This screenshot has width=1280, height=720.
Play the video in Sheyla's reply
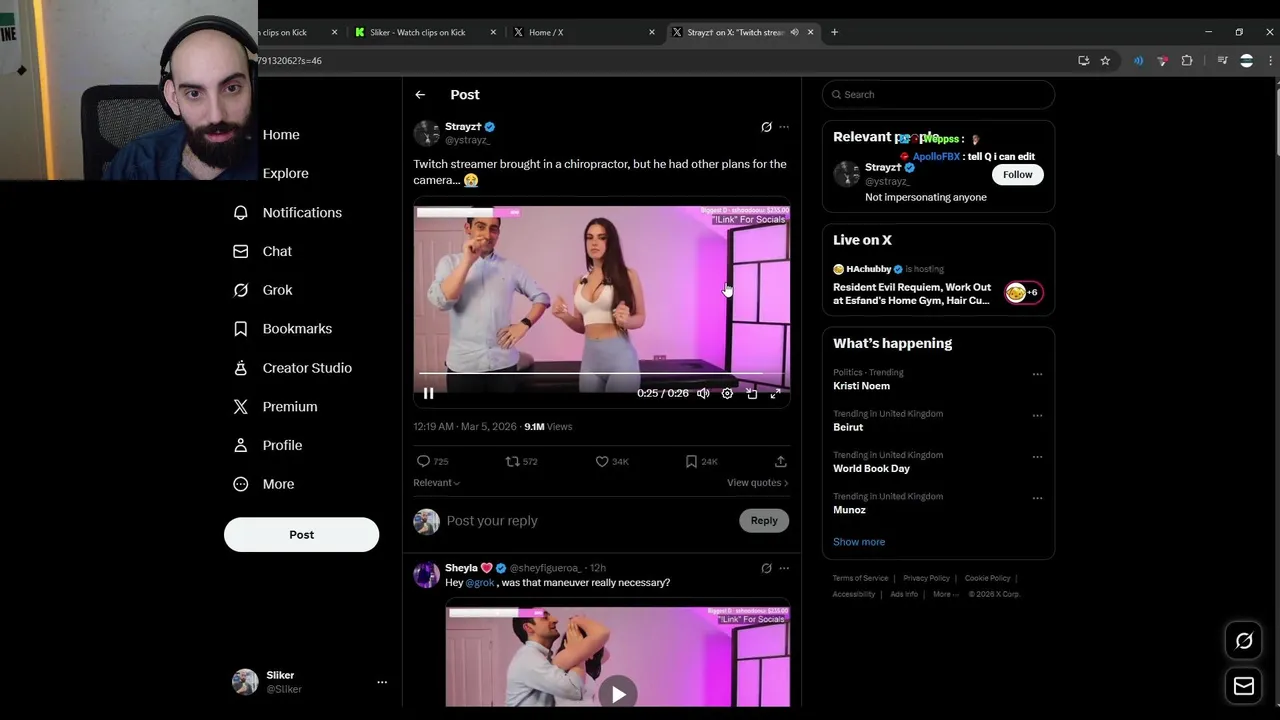[618, 693]
